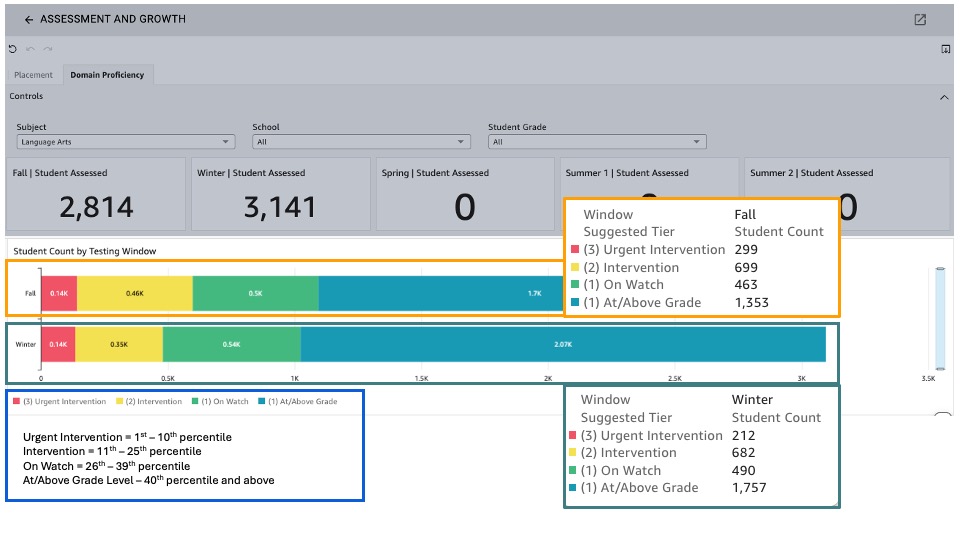Open the School filter dropdown
960x540 pixels.
click(x=361, y=142)
